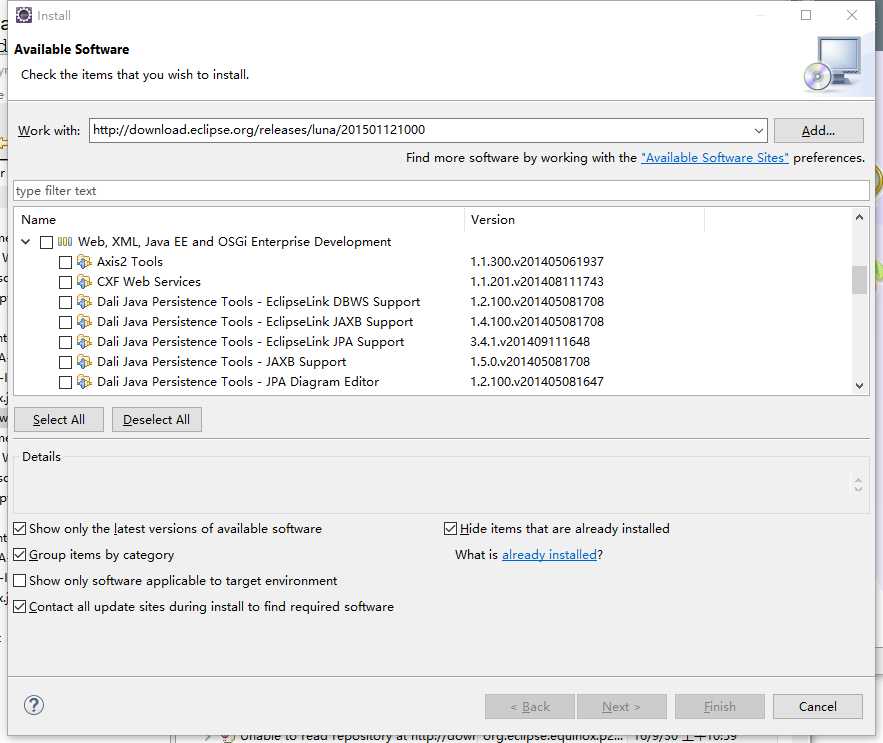Click the Cancel button
Screen dimensions: 883x743
(818, 706)
